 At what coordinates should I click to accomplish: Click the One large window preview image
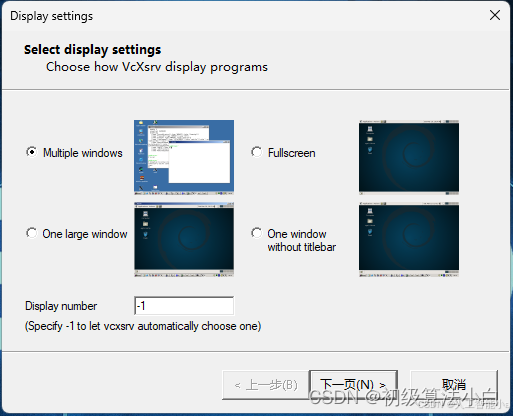[x=184, y=239]
